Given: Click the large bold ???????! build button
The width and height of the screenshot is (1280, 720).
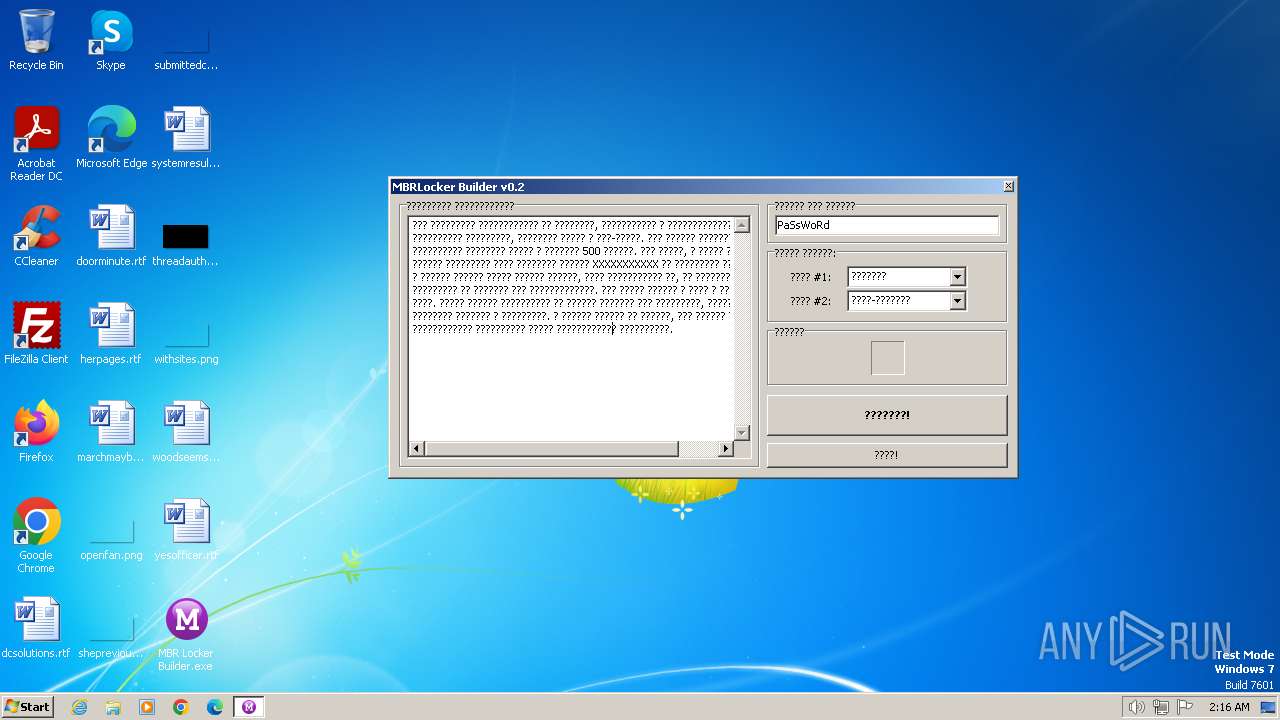Looking at the screenshot, I should pos(886,415).
